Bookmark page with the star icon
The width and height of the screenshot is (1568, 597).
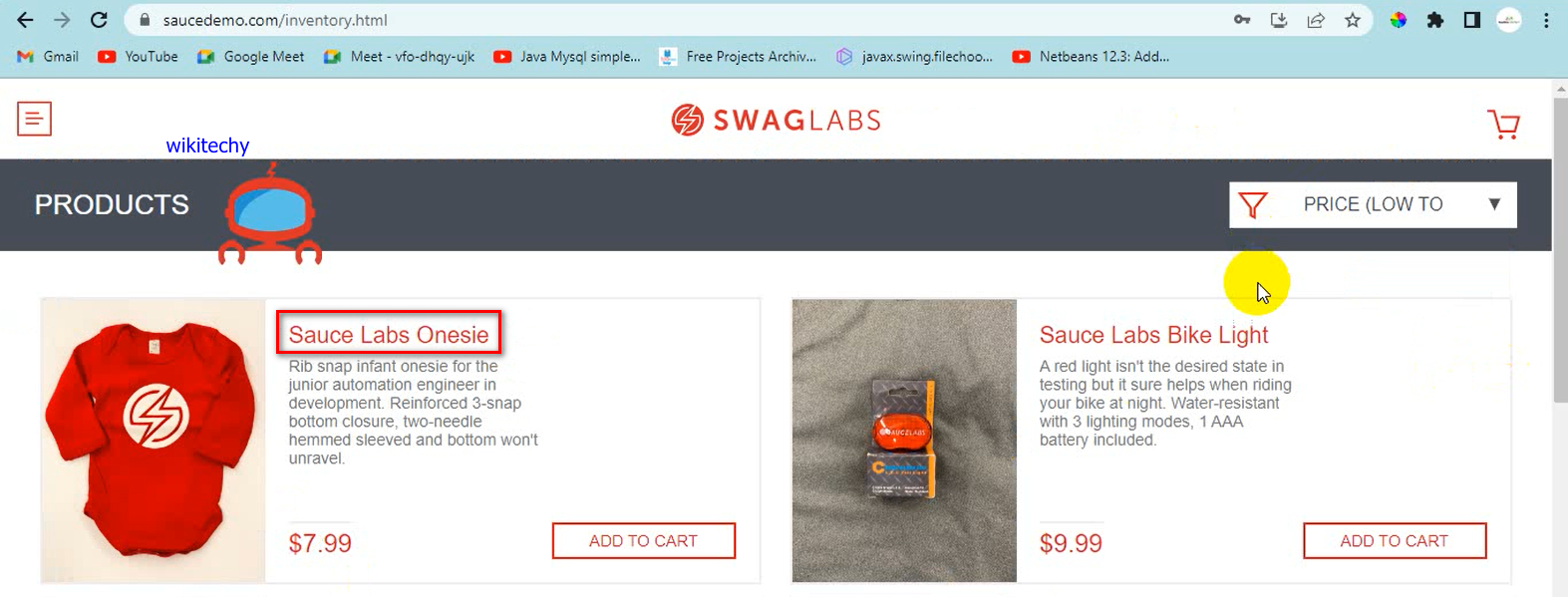pos(1353,20)
